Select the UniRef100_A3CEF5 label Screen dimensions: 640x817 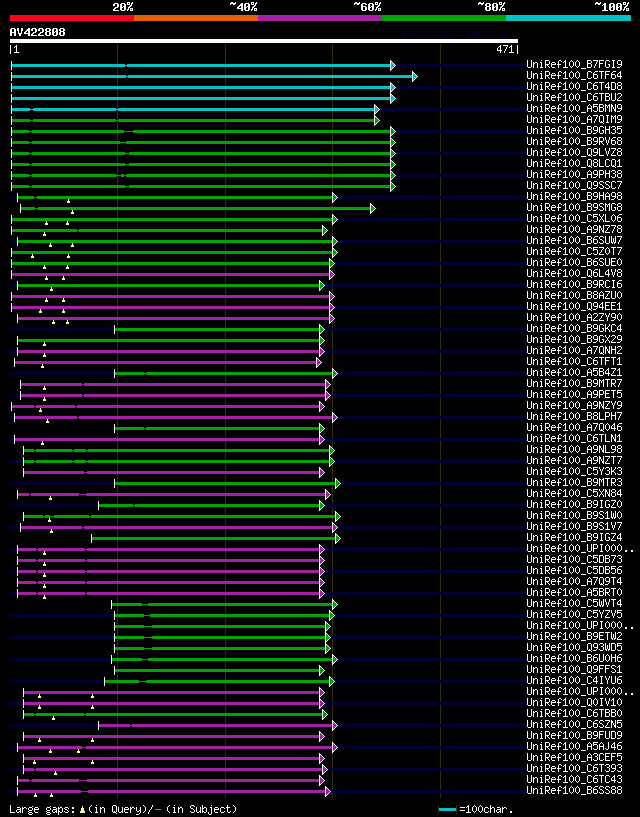(x=574, y=757)
